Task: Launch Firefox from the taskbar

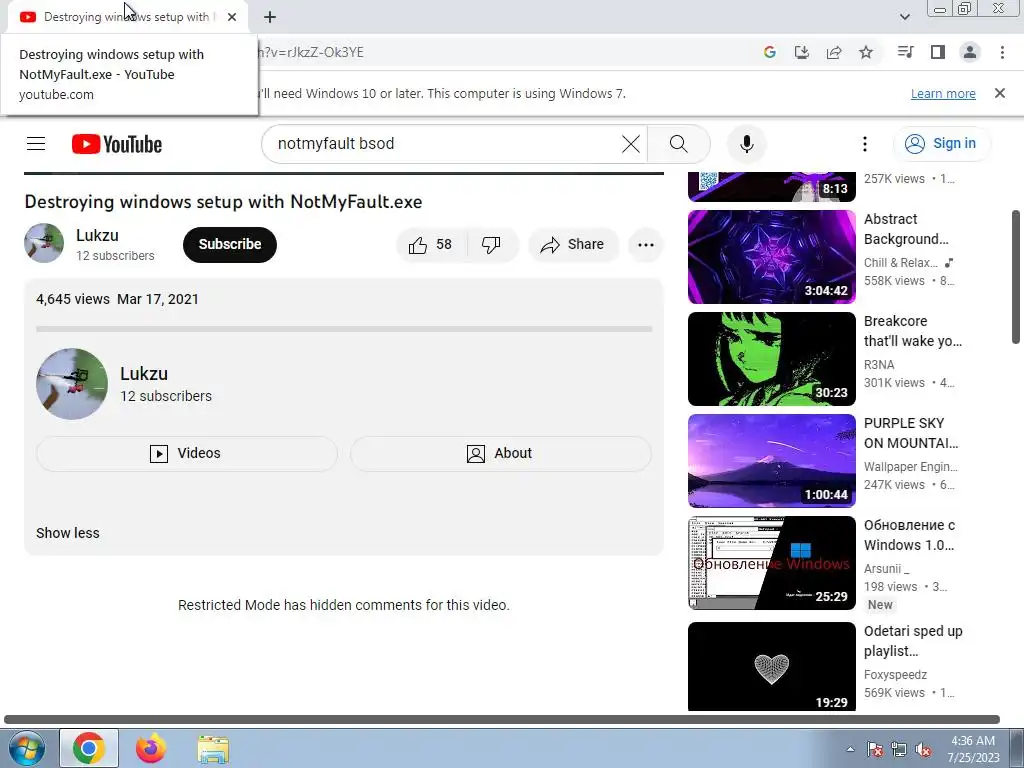Action: (151, 748)
